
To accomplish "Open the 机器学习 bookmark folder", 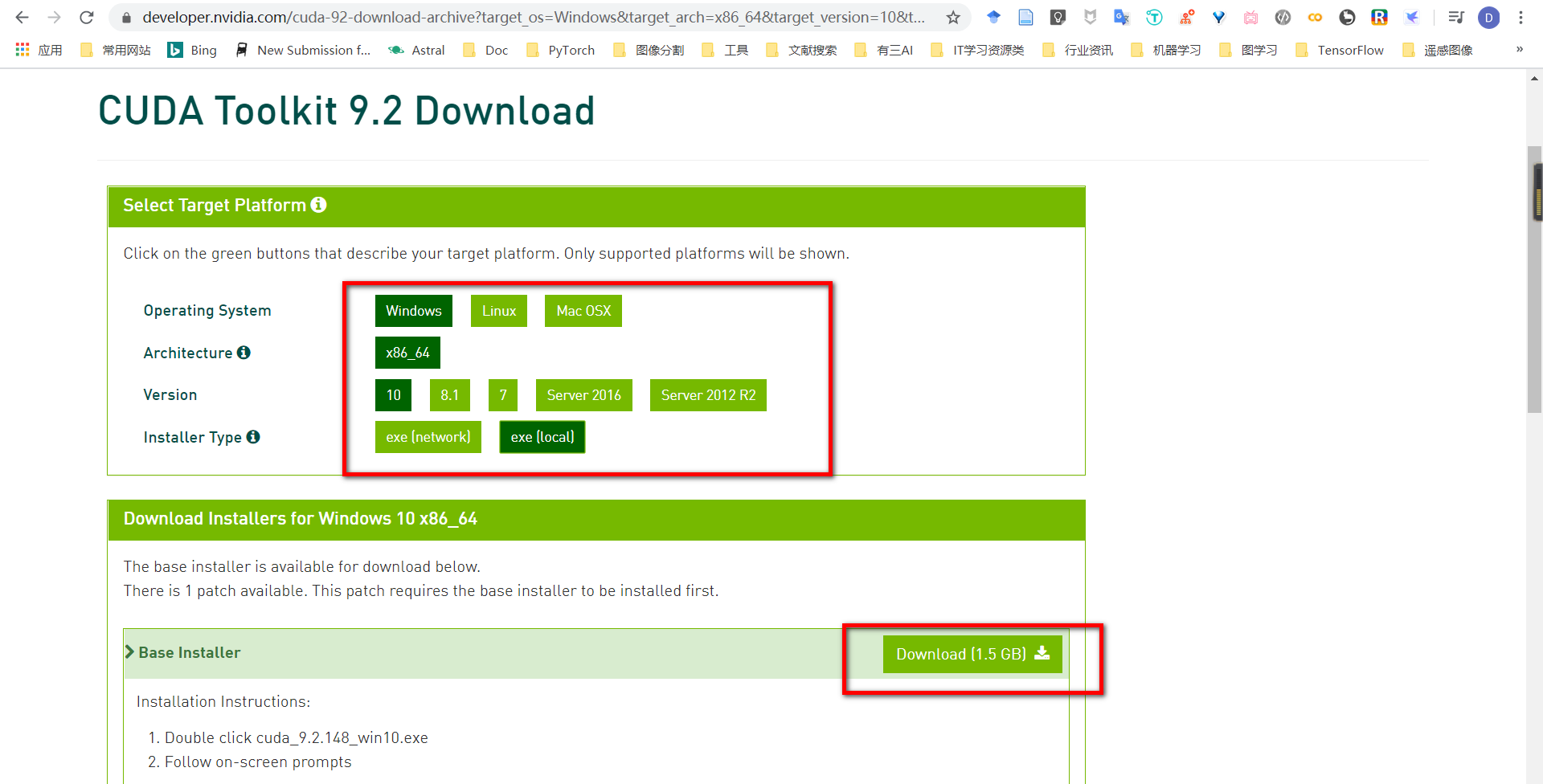I will pos(1166,50).
